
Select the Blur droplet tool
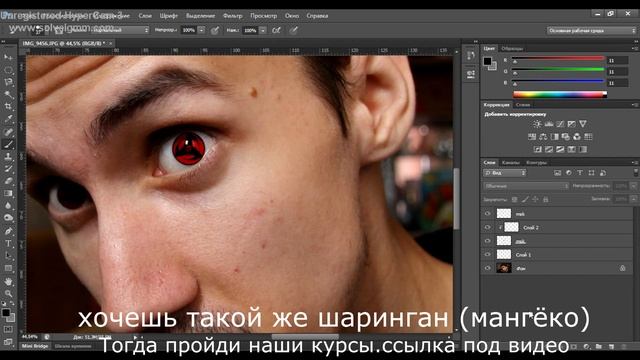coord(8,206)
